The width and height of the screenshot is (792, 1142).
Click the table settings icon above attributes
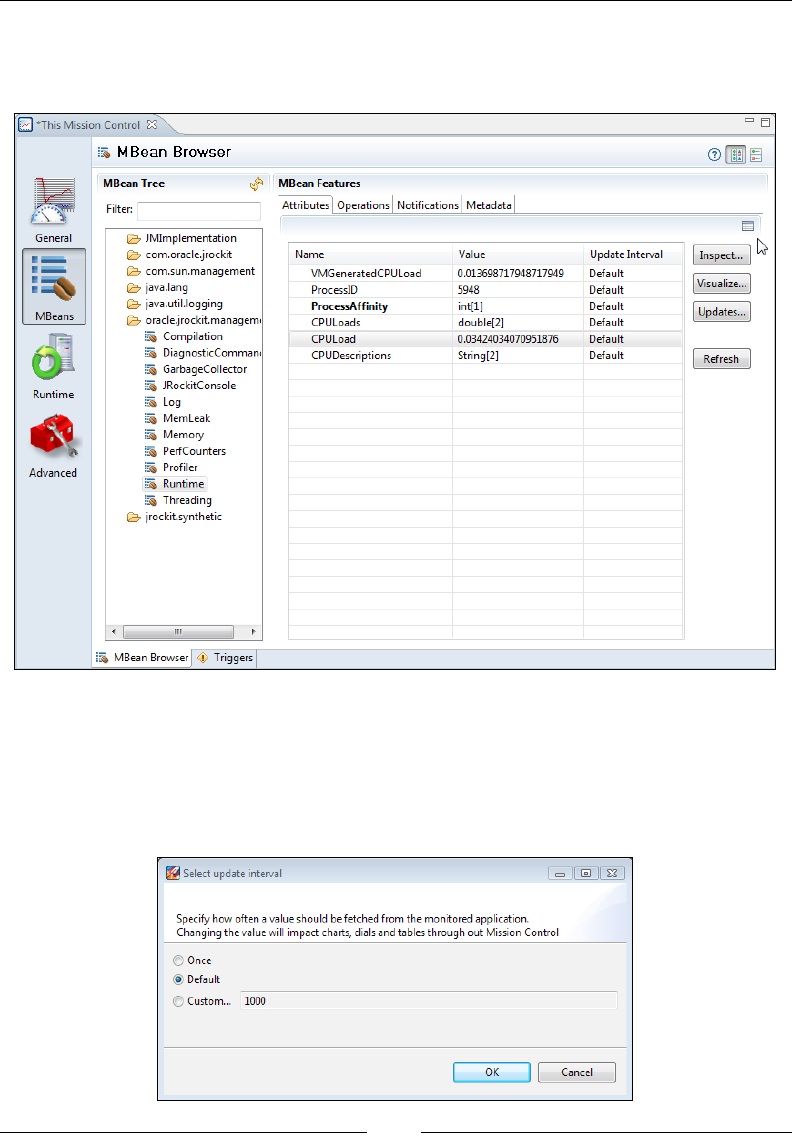tap(748, 226)
